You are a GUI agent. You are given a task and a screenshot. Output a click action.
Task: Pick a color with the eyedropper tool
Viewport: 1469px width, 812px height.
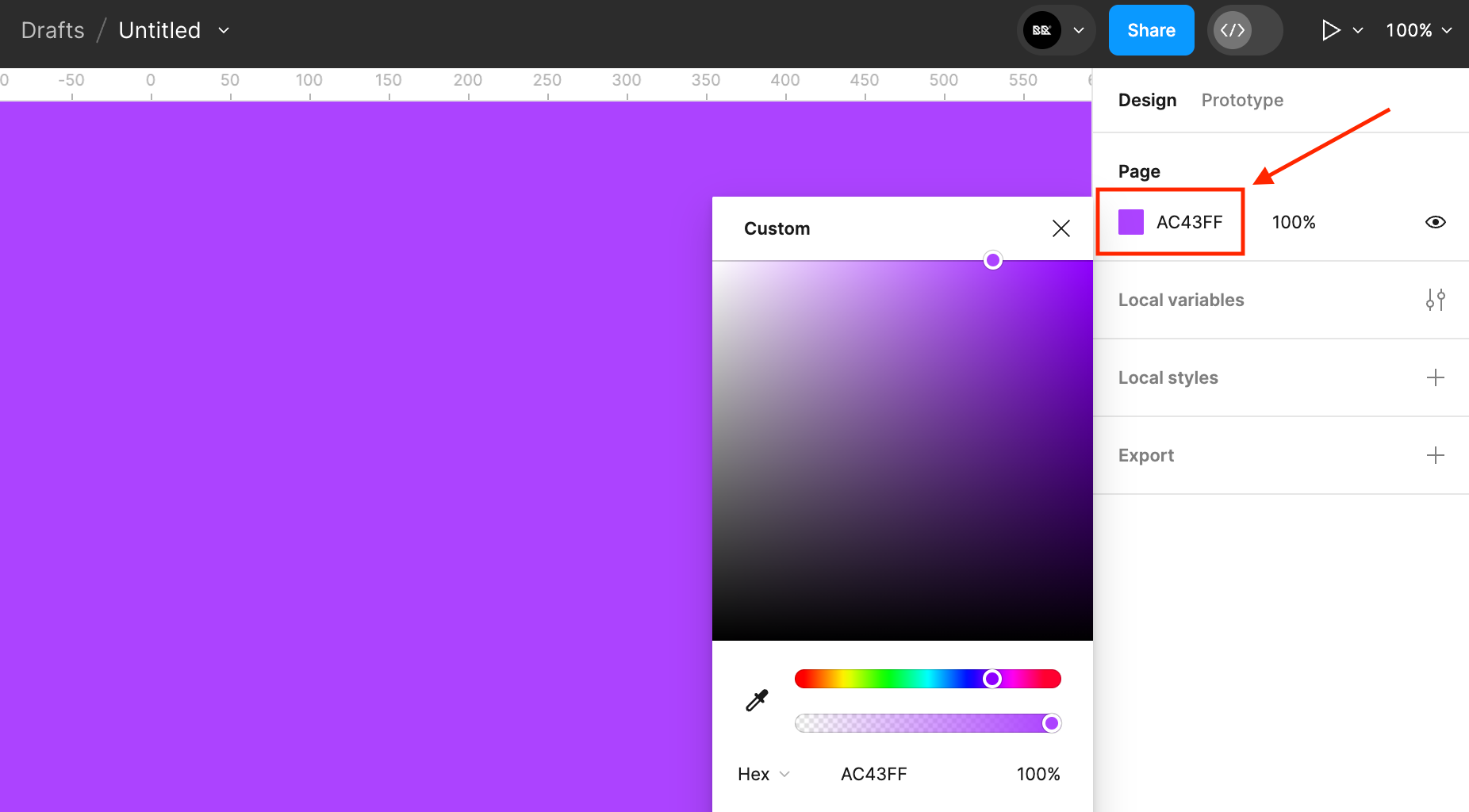757,700
